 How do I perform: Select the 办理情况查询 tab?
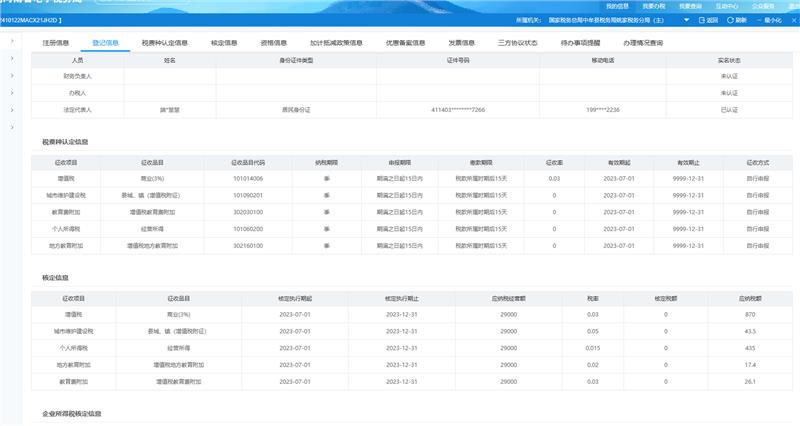[643, 43]
